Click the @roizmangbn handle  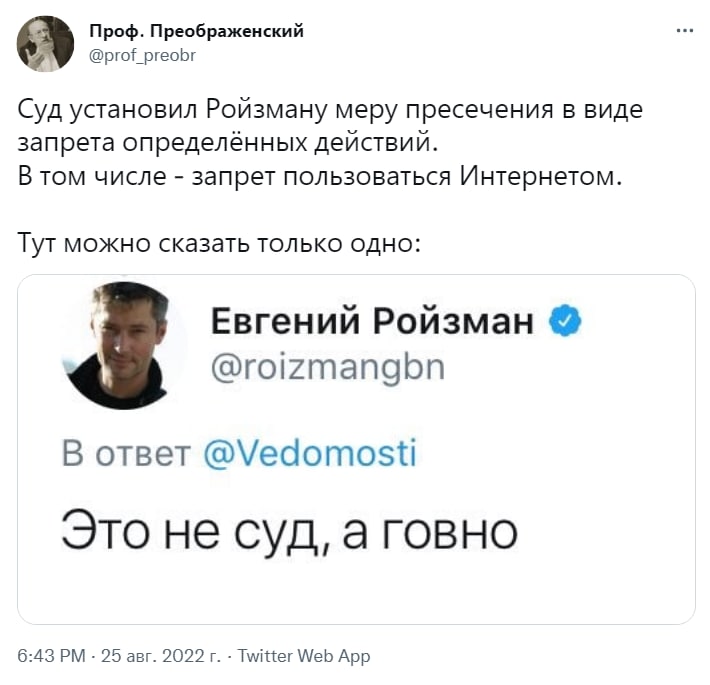coord(325,368)
